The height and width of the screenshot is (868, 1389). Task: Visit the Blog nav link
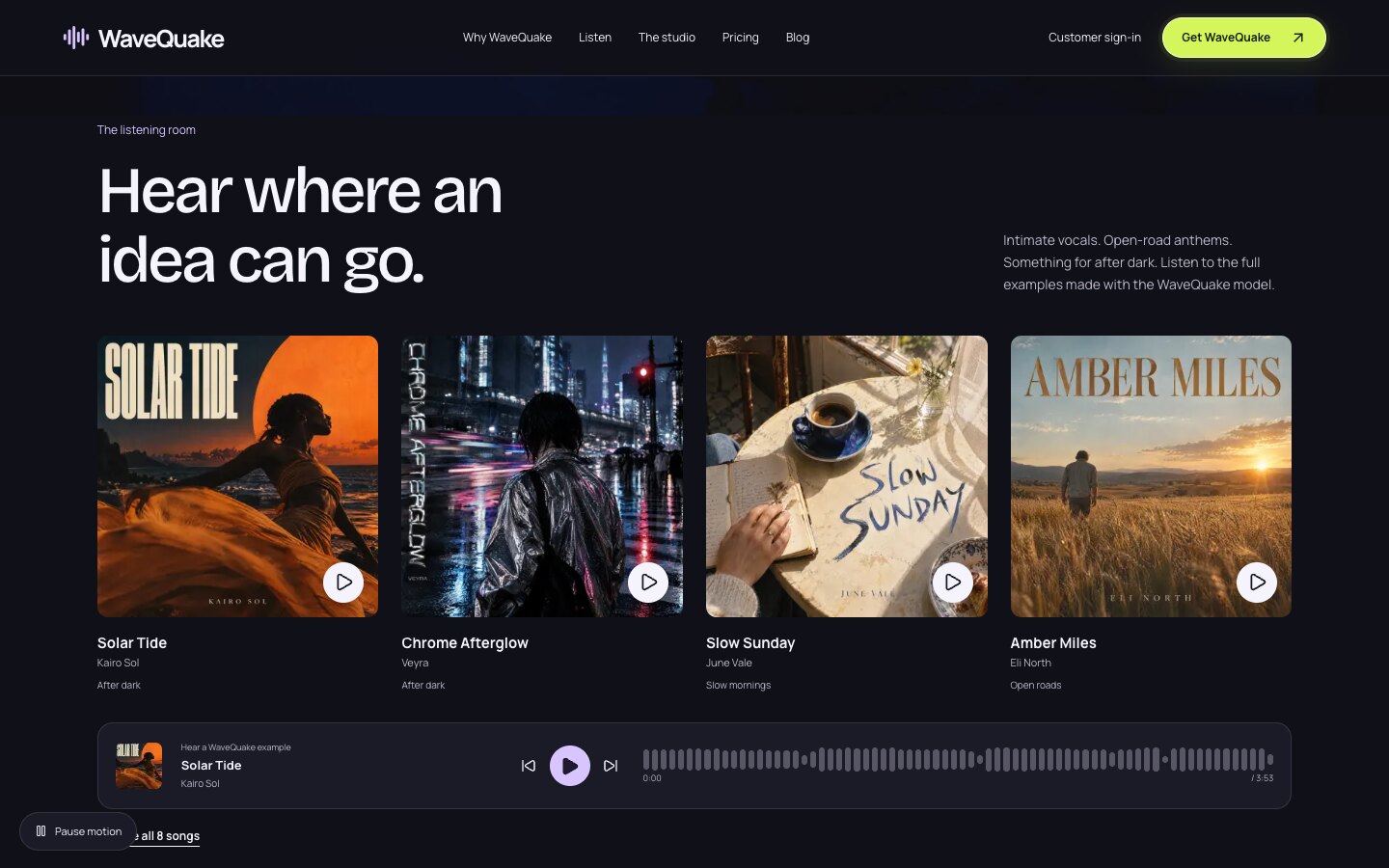tap(798, 38)
